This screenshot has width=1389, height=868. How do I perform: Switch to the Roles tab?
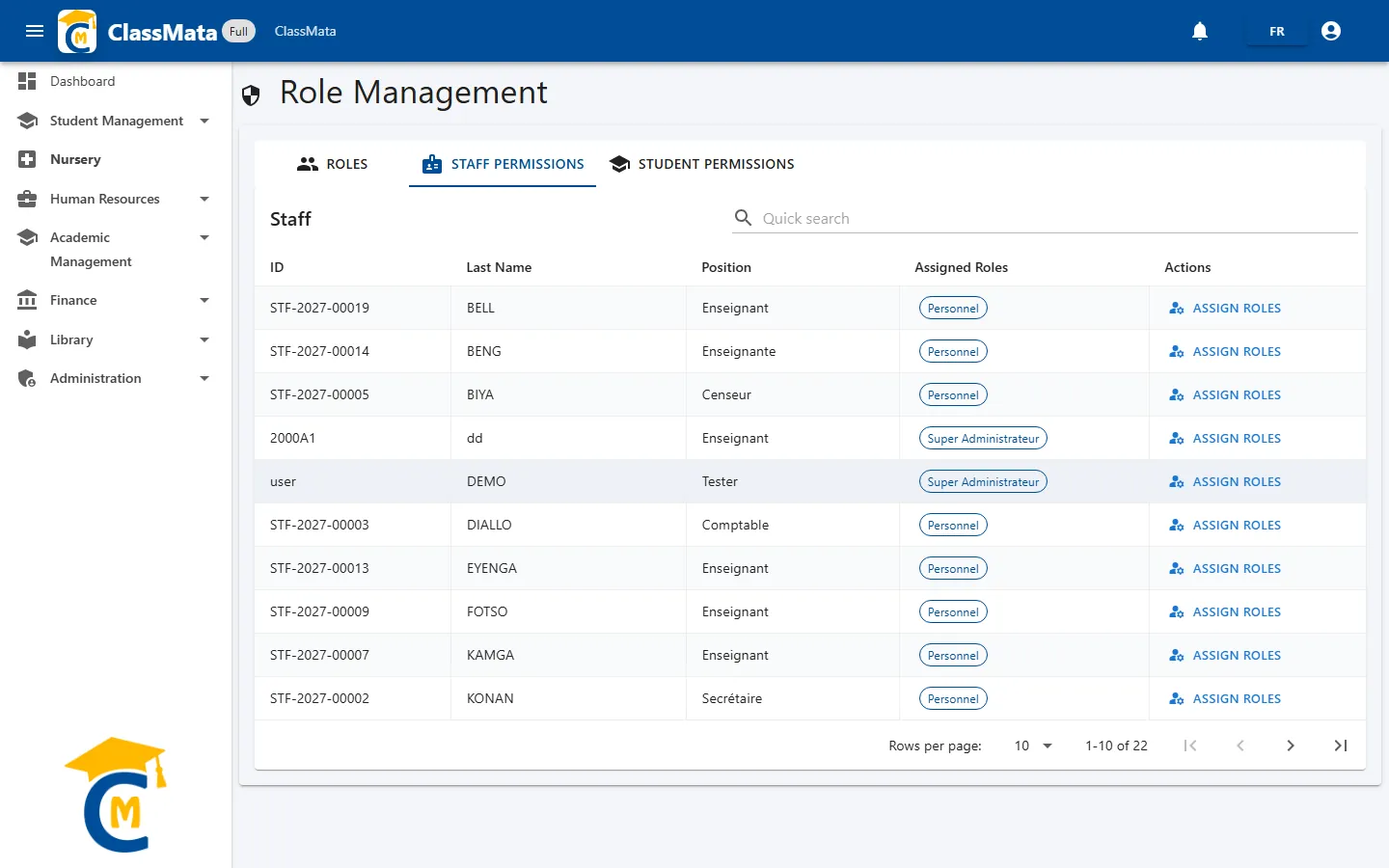pos(332,164)
